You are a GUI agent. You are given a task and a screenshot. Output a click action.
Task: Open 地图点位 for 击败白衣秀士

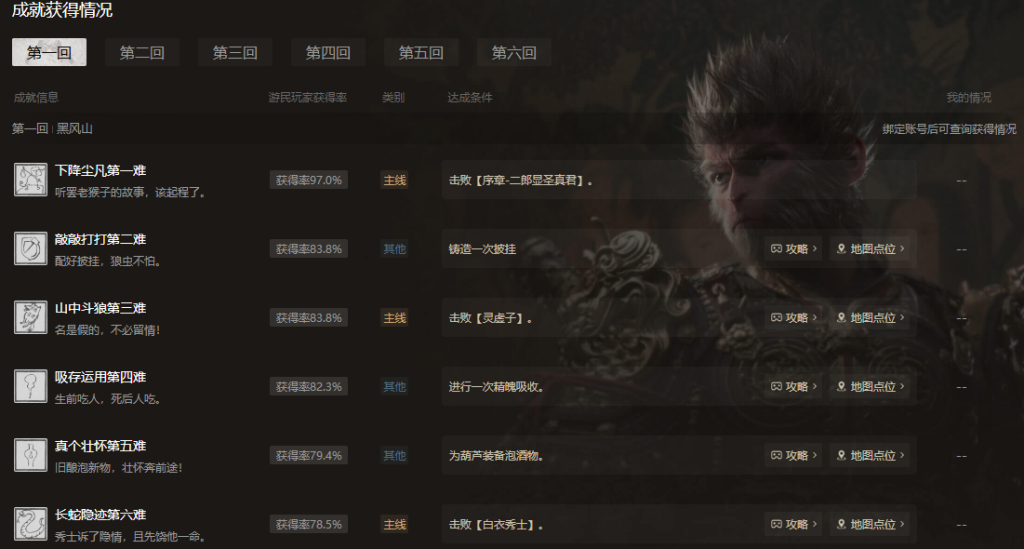coord(871,524)
